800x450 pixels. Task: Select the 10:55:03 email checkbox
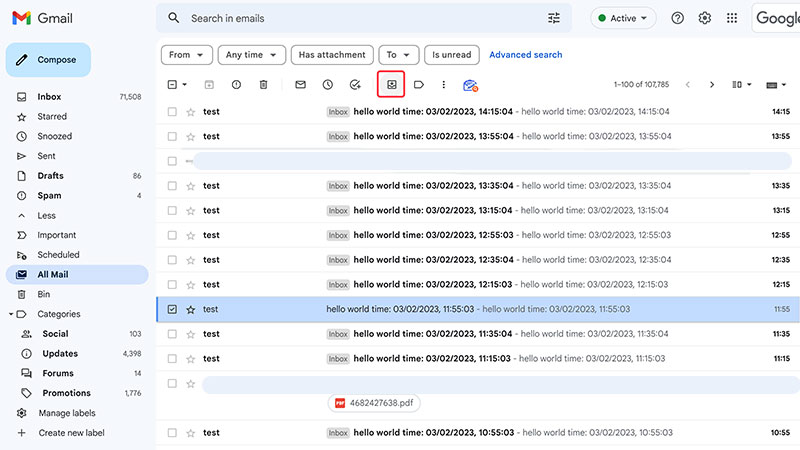172,433
